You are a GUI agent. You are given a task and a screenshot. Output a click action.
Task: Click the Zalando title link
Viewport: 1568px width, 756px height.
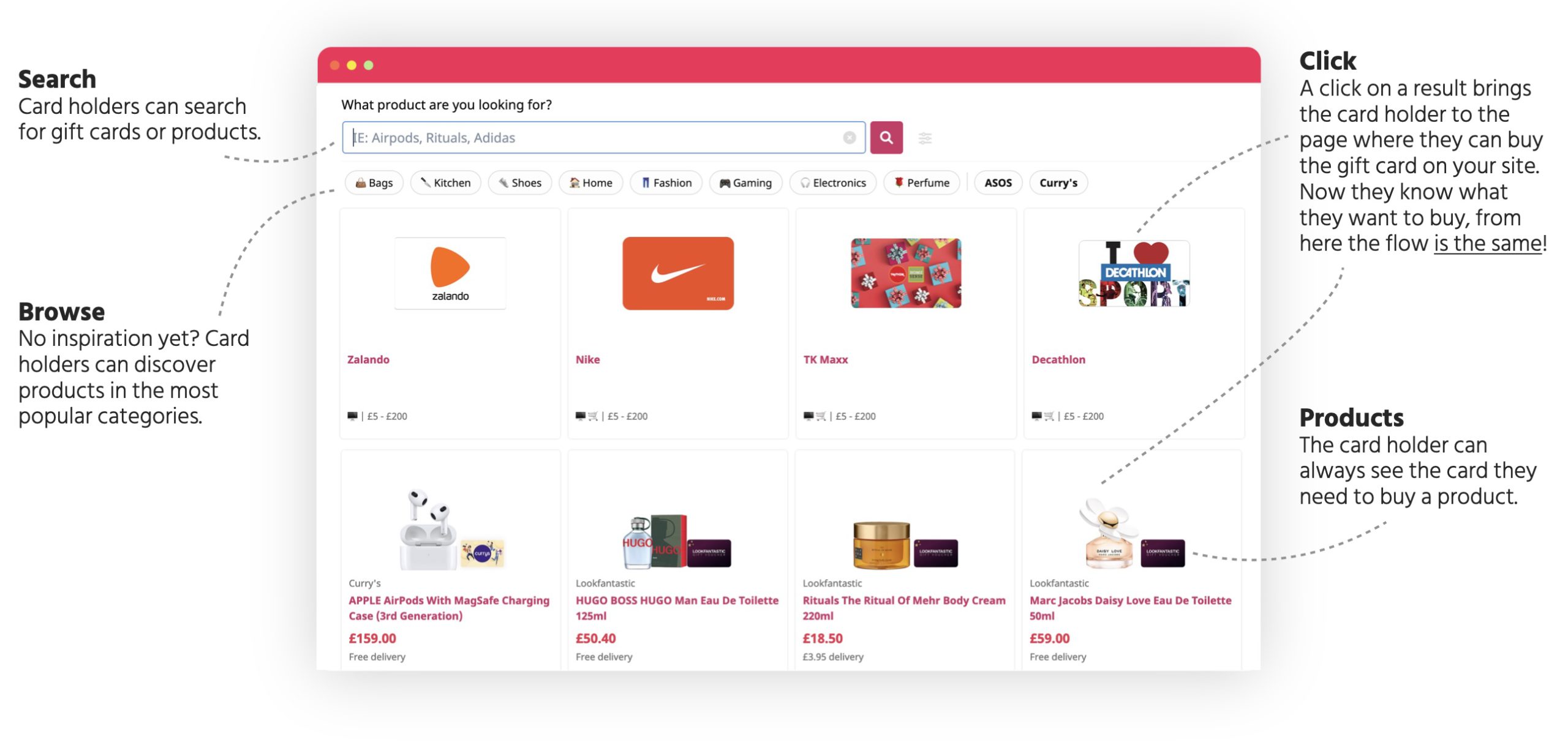(368, 359)
